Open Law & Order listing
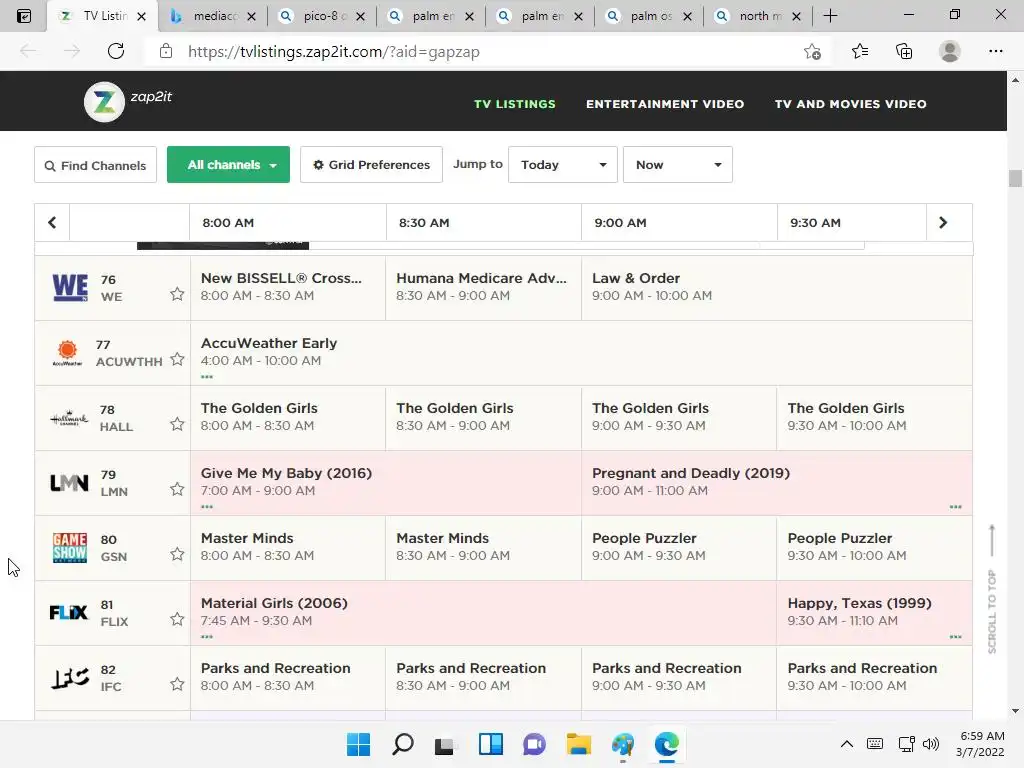 pos(776,287)
